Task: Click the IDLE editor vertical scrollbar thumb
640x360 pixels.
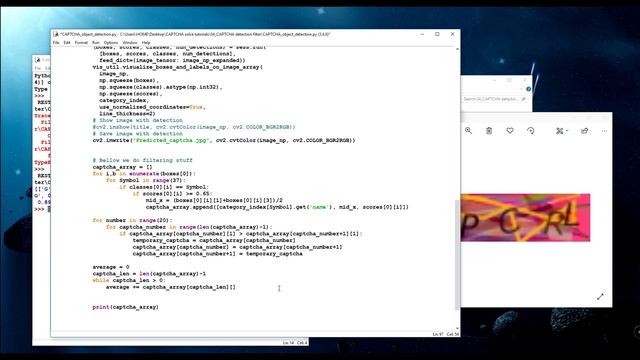Action: click(457, 255)
